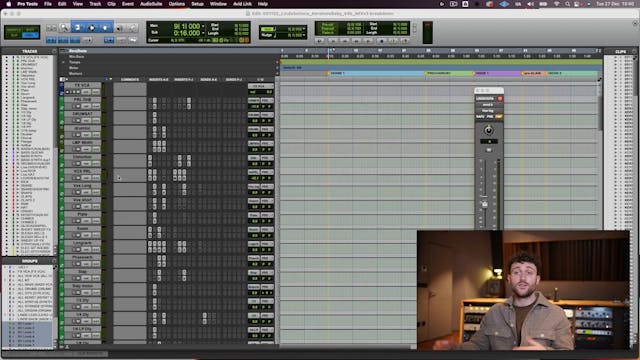Click the COMMENTS column header
Image resolution: width=640 pixels, height=360 pixels.
click(130, 80)
